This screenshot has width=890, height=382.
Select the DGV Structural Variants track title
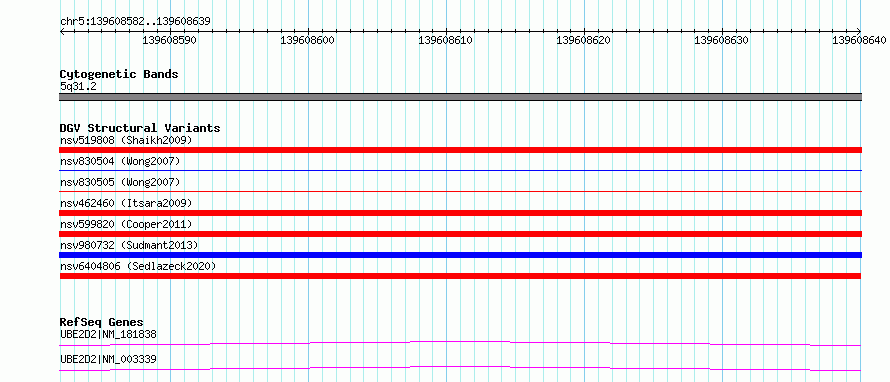point(140,128)
